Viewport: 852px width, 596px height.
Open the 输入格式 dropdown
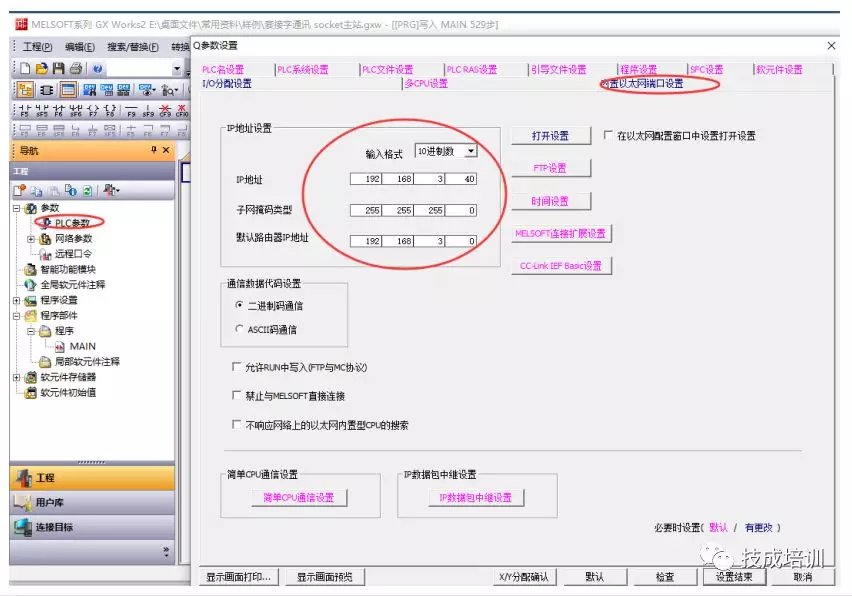coord(470,151)
